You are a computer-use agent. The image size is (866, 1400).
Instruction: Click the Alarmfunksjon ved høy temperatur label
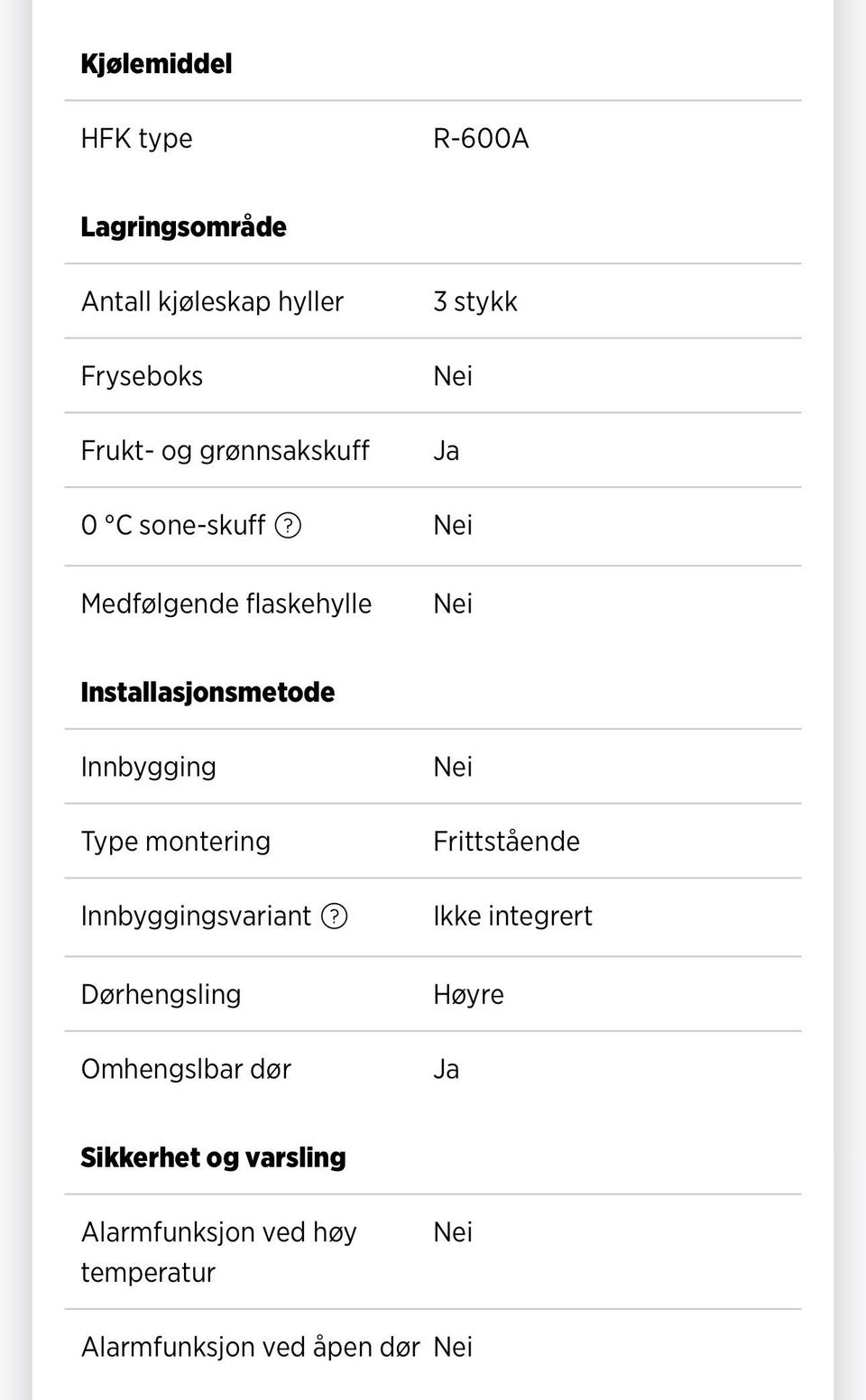click(218, 1252)
